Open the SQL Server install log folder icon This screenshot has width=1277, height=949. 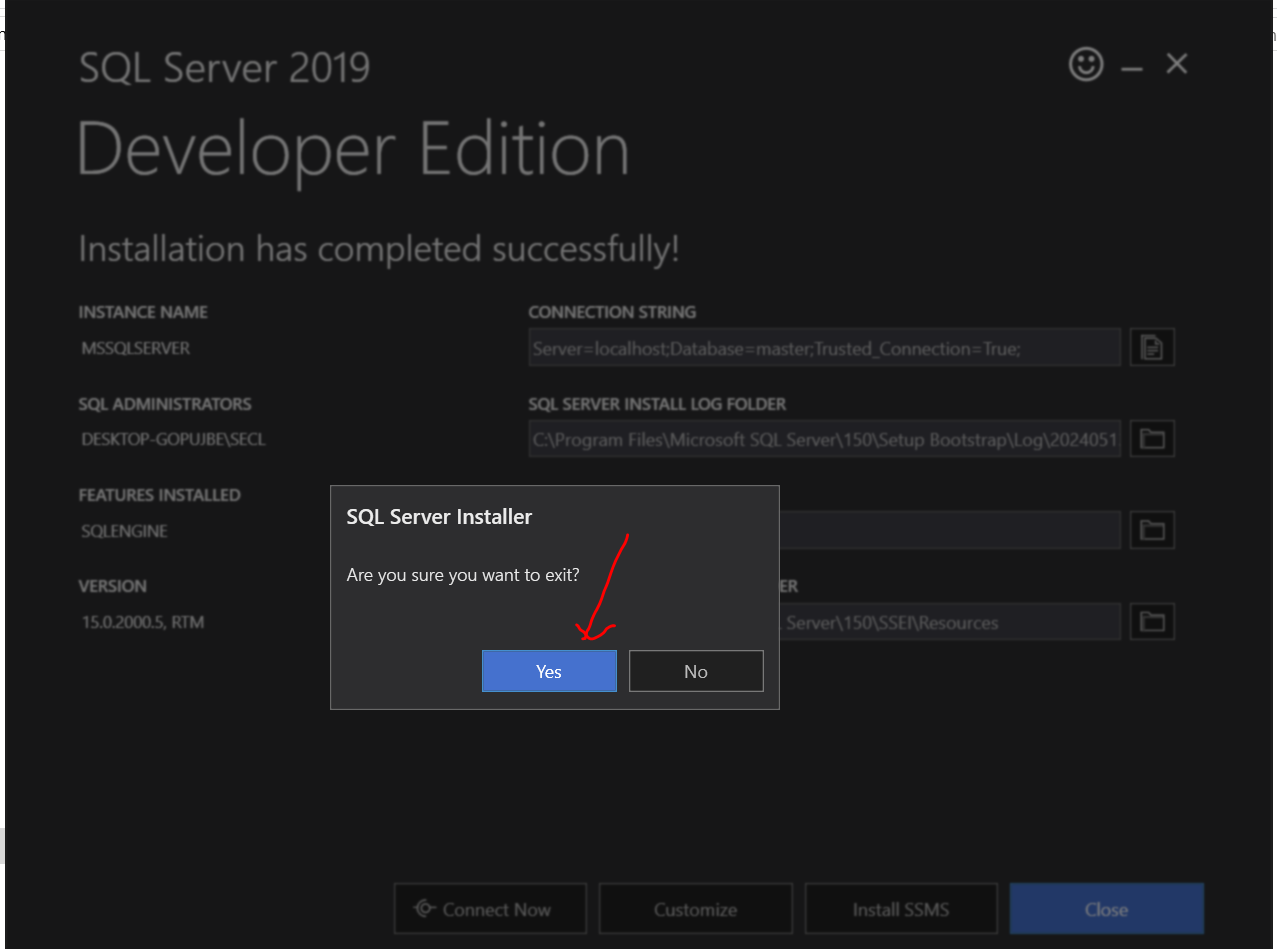coord(1152,439)
